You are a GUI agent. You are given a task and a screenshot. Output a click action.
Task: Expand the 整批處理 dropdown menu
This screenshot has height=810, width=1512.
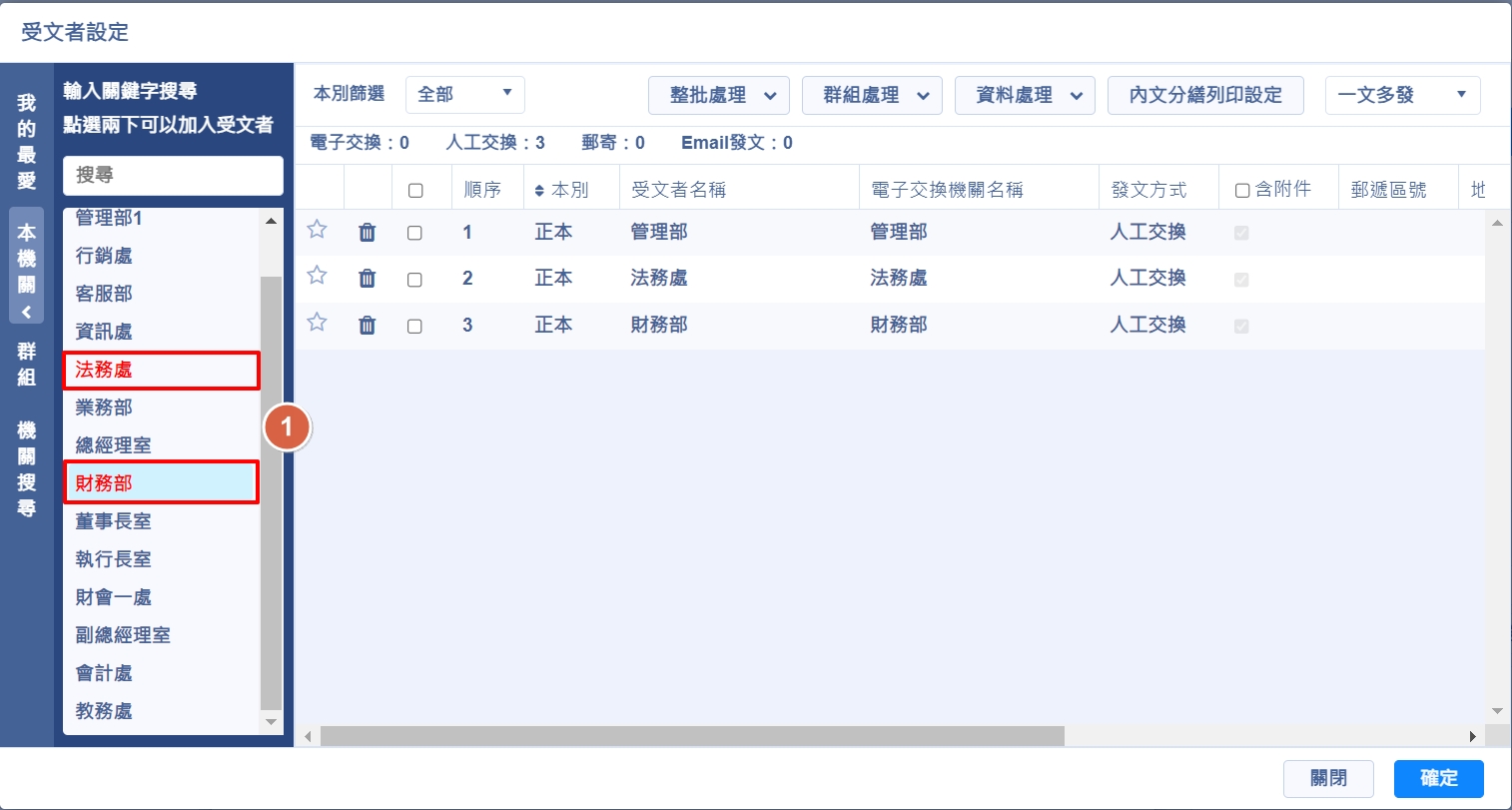pos(718,95)
